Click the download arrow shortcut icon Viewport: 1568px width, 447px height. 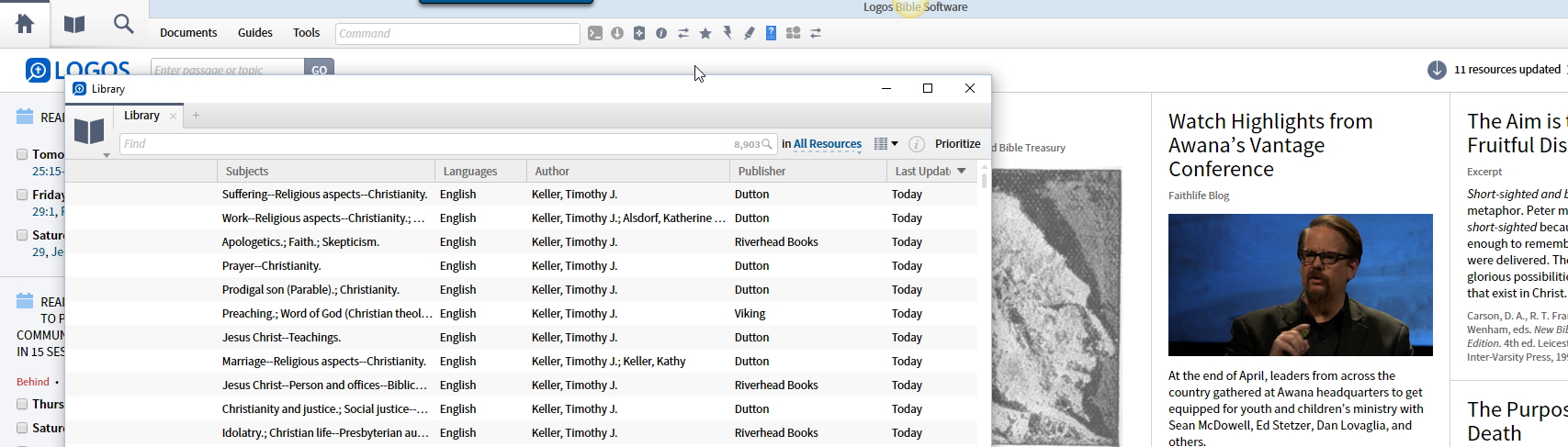click(x=617, y=33)
